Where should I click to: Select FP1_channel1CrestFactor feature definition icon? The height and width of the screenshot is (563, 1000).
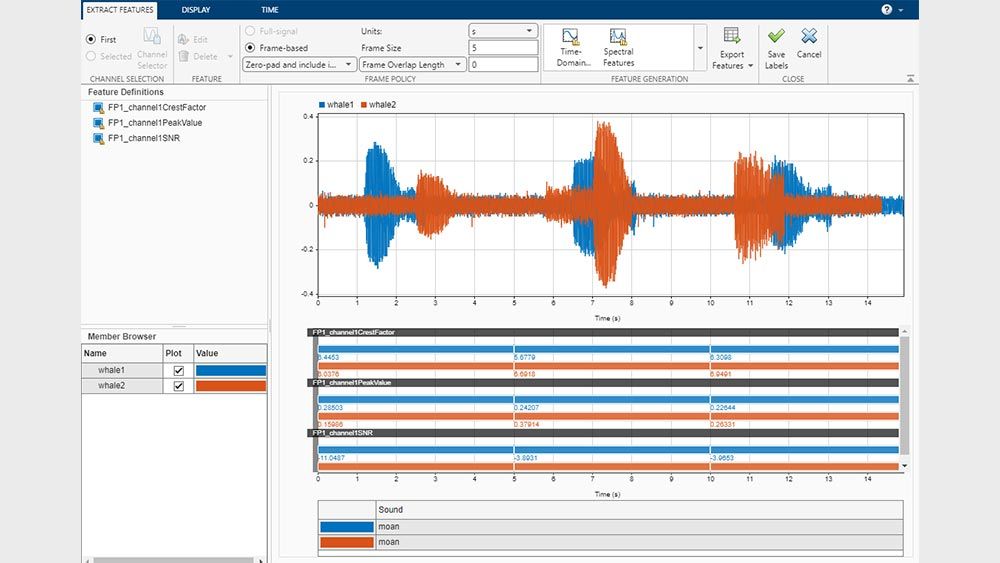pos(98,107)
